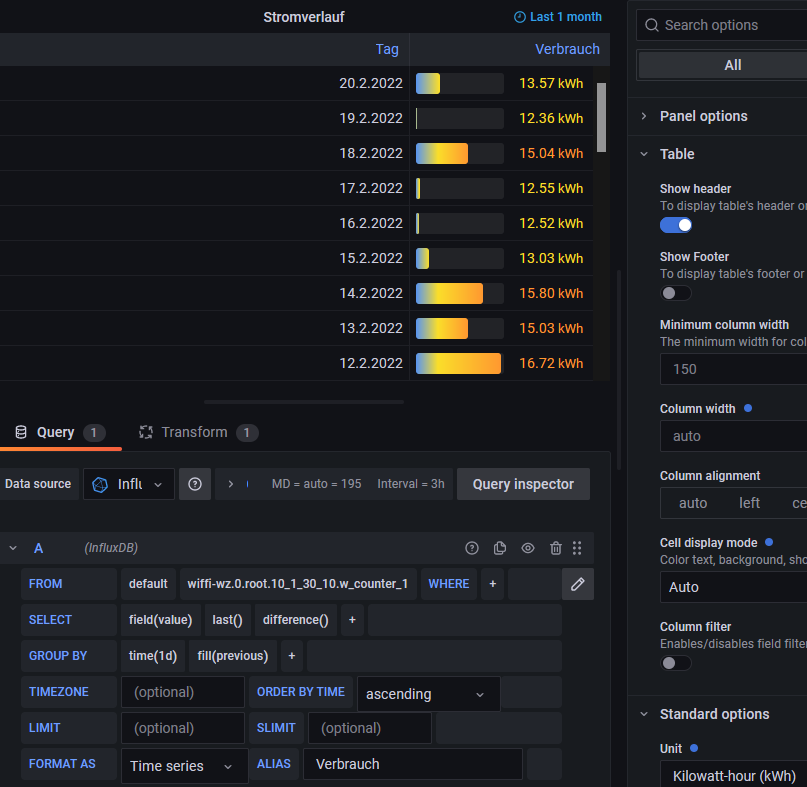The height and width of the screenshot is (787, 807).
Task: Open the Query inspector
Action: pyautogui.click(x=523, y=484)
